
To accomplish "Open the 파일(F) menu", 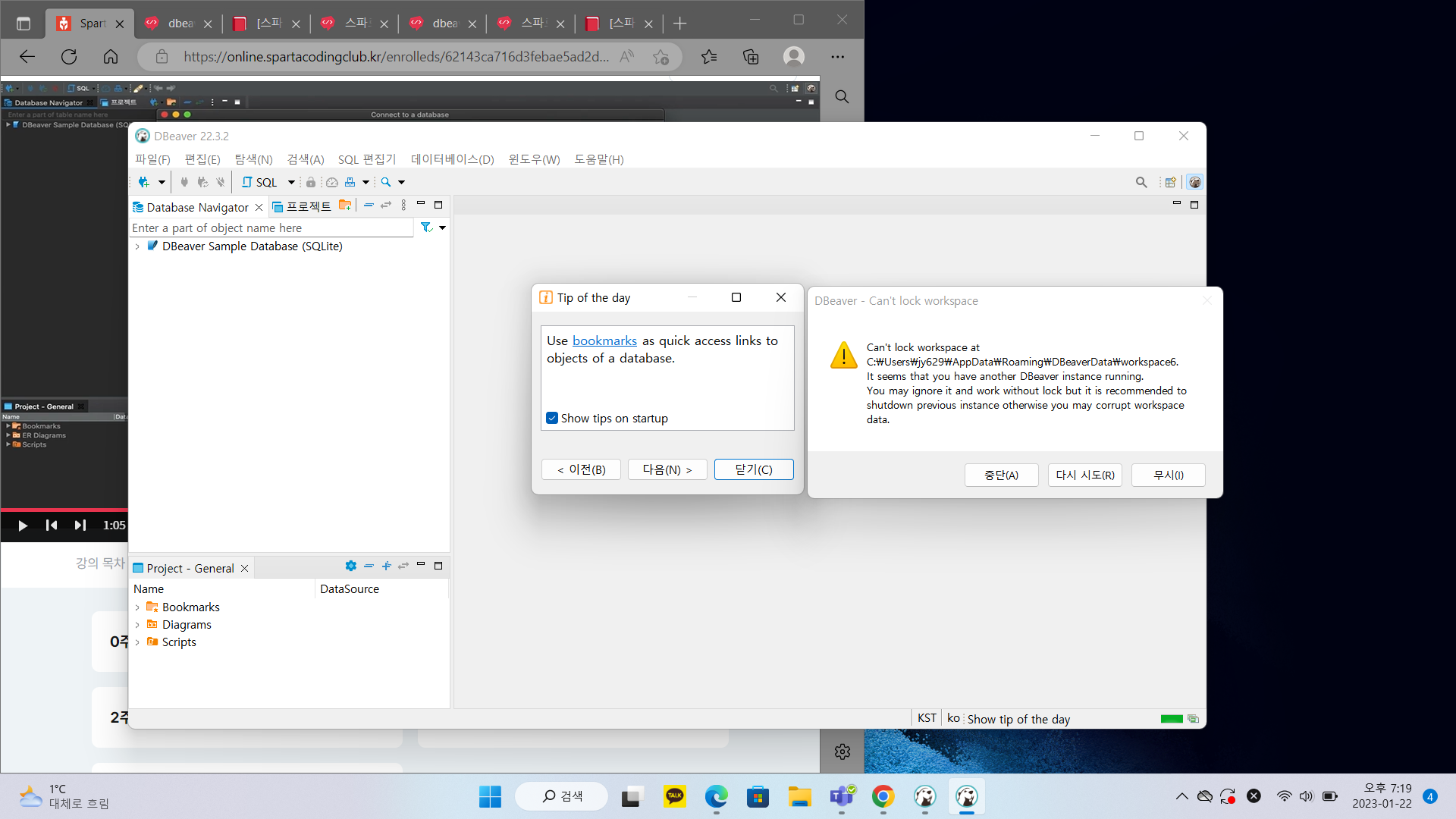I will point(152,159).
